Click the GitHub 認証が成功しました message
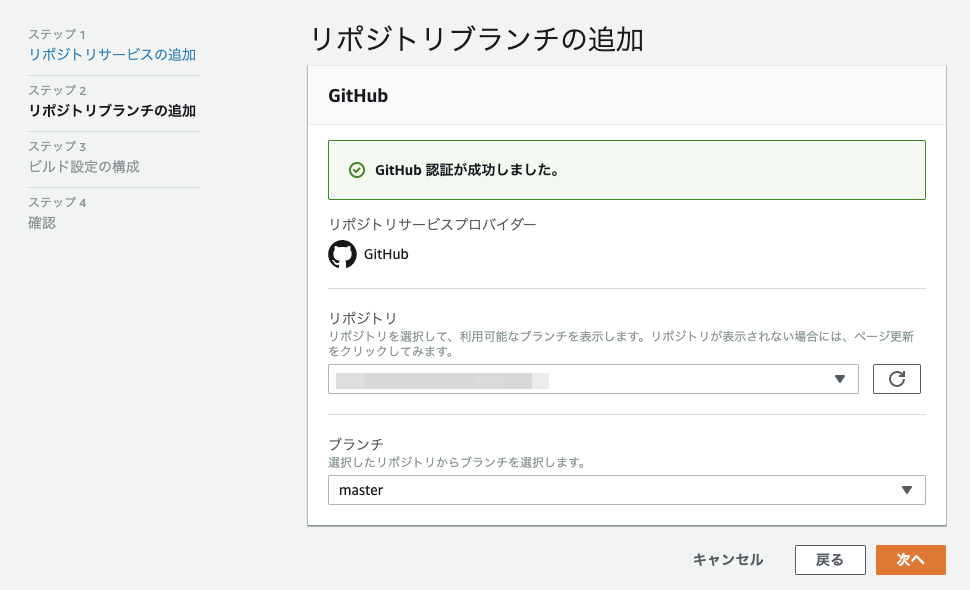 point(467,170)
